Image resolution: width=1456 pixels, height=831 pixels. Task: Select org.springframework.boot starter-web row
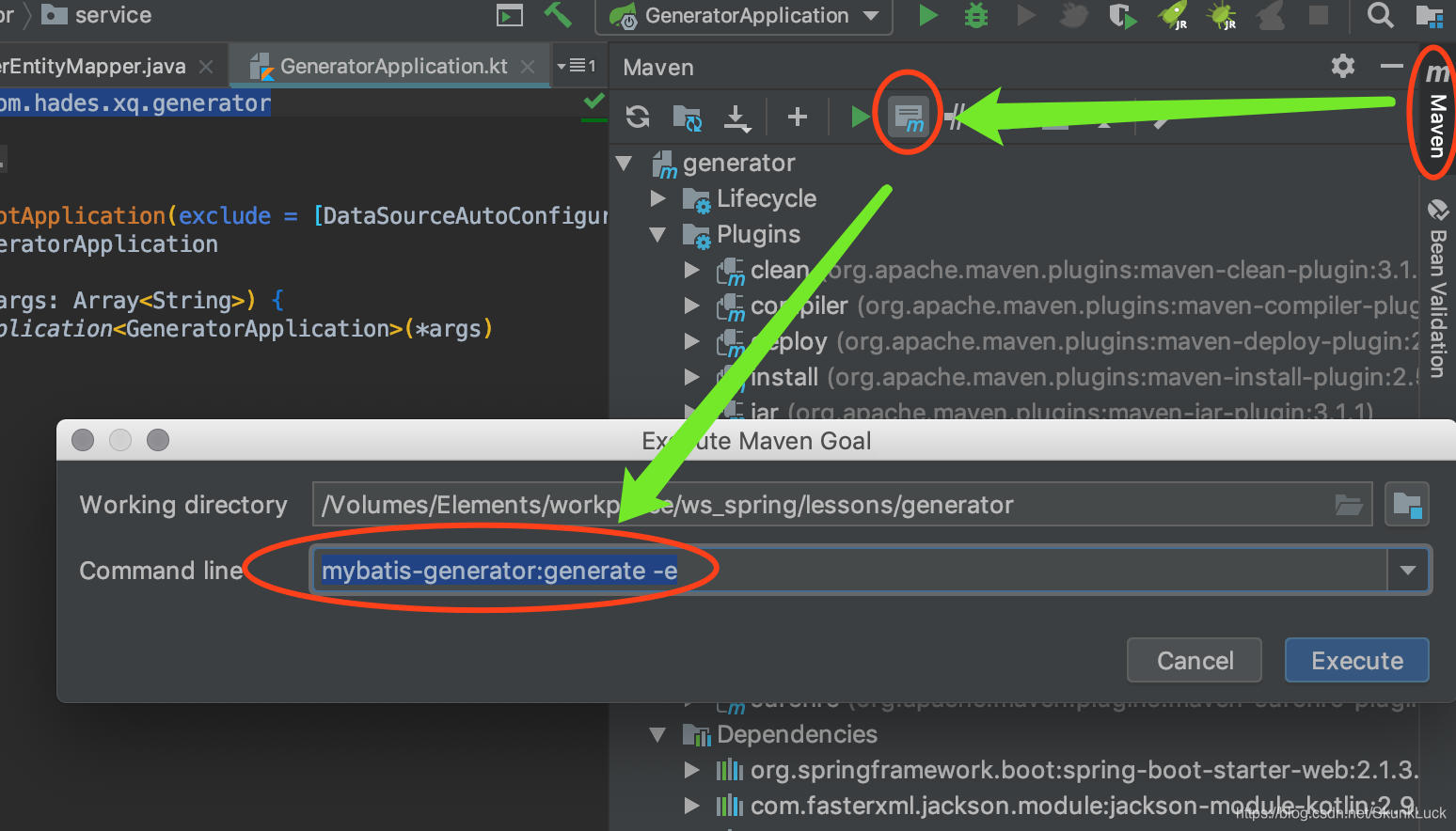tap(1066, 770)
